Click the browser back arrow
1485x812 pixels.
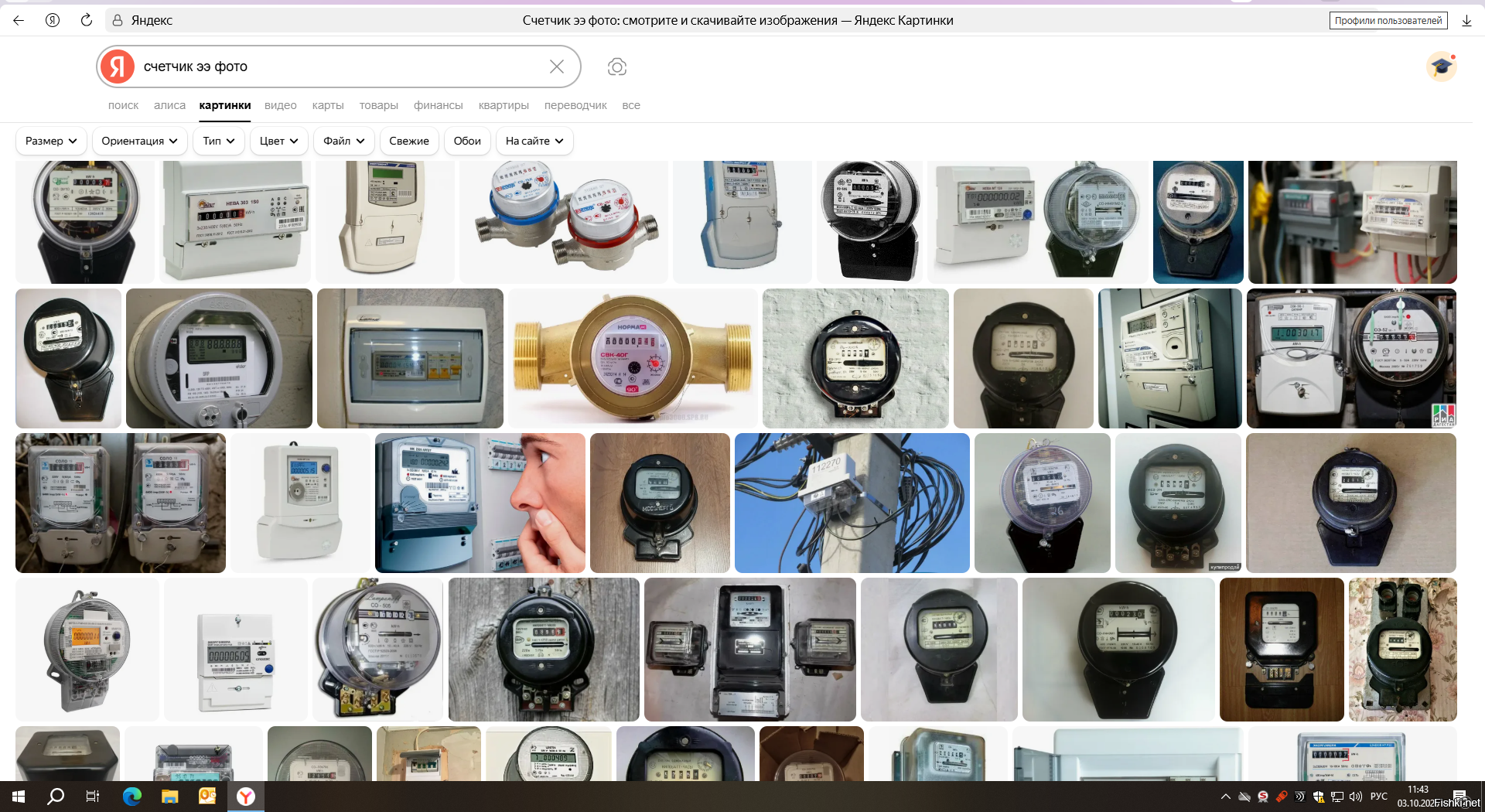tap(19, 20)
